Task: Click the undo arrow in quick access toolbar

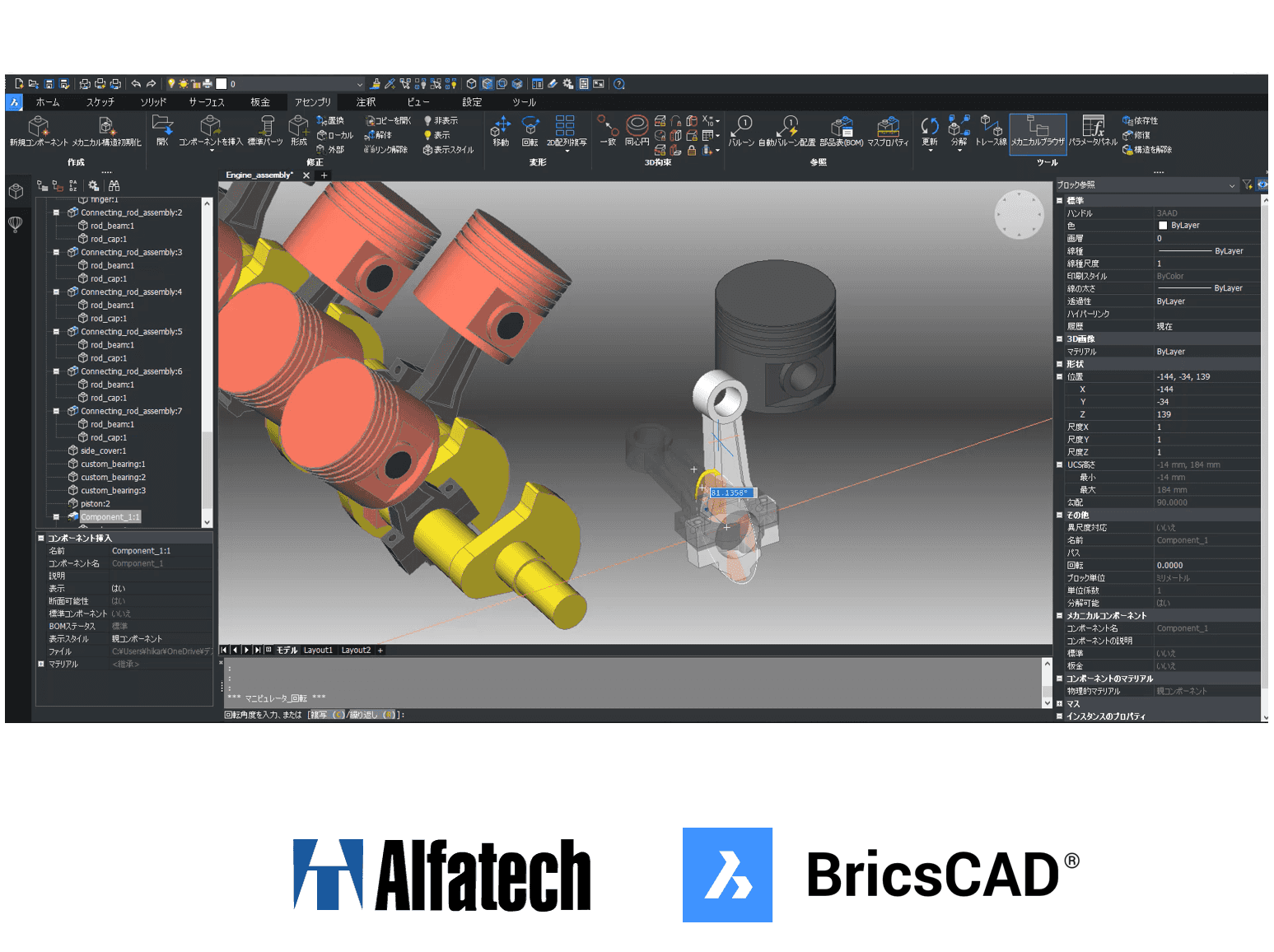Action: click(136, 84)
